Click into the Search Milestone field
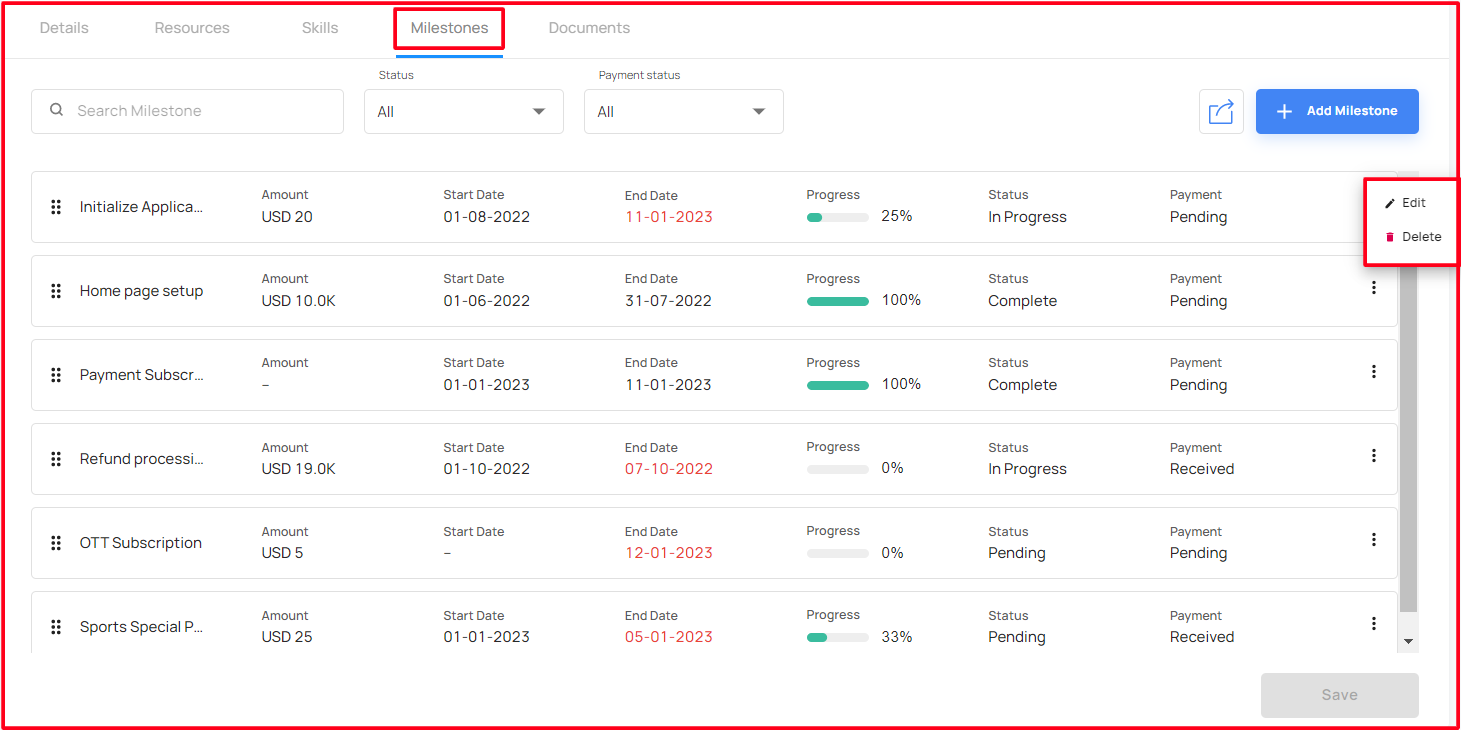This screenshot has height=730, width=1461. click(187, 111)
